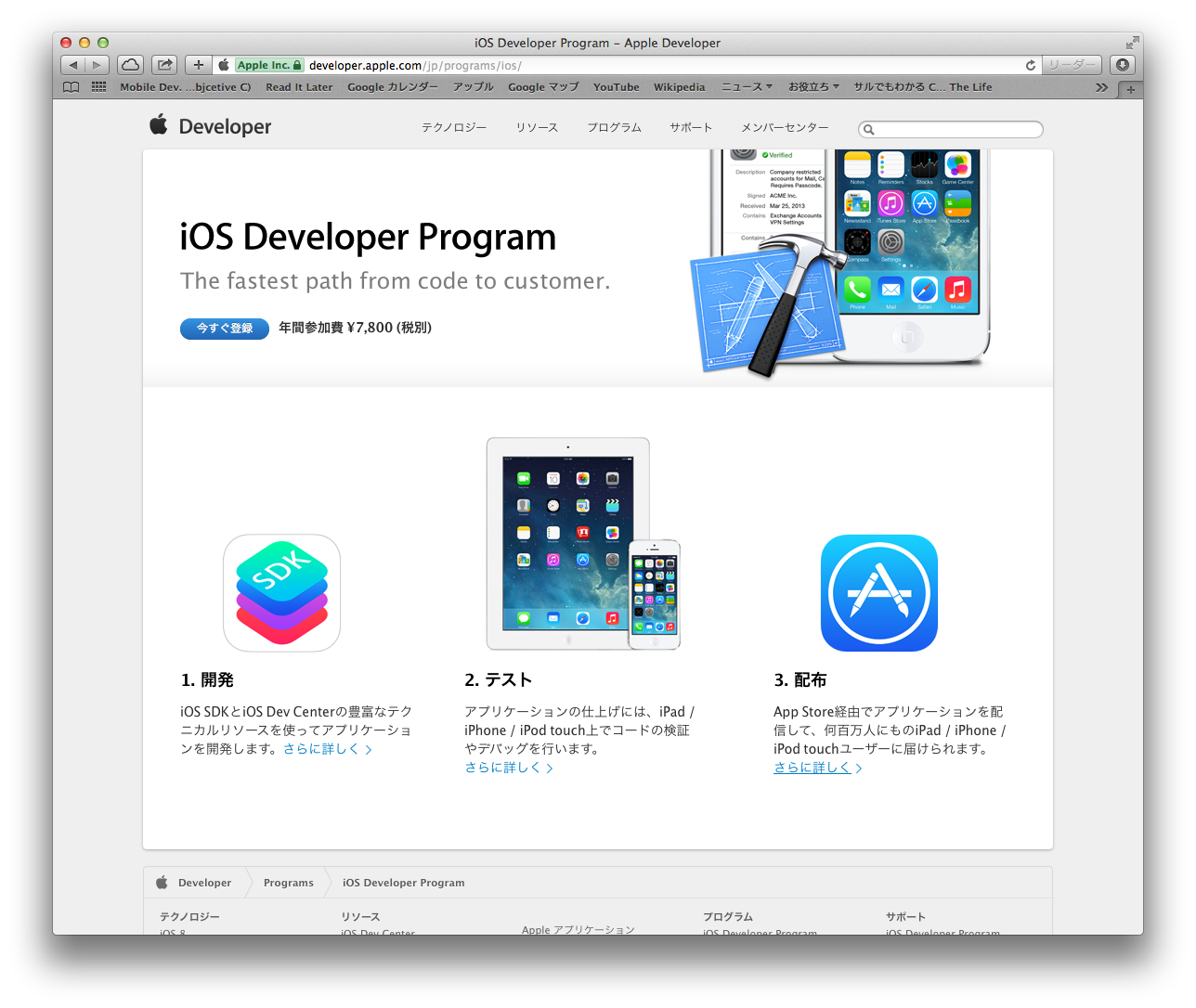Open the リソース nav menu
This screenshot has width=1196, height=1008.
538,127
